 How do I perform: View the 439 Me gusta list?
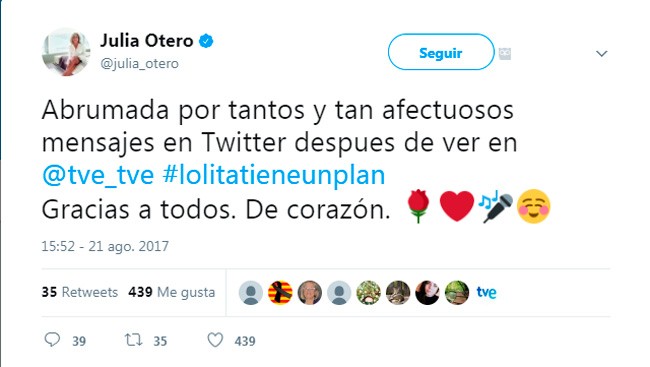point(172,292)
